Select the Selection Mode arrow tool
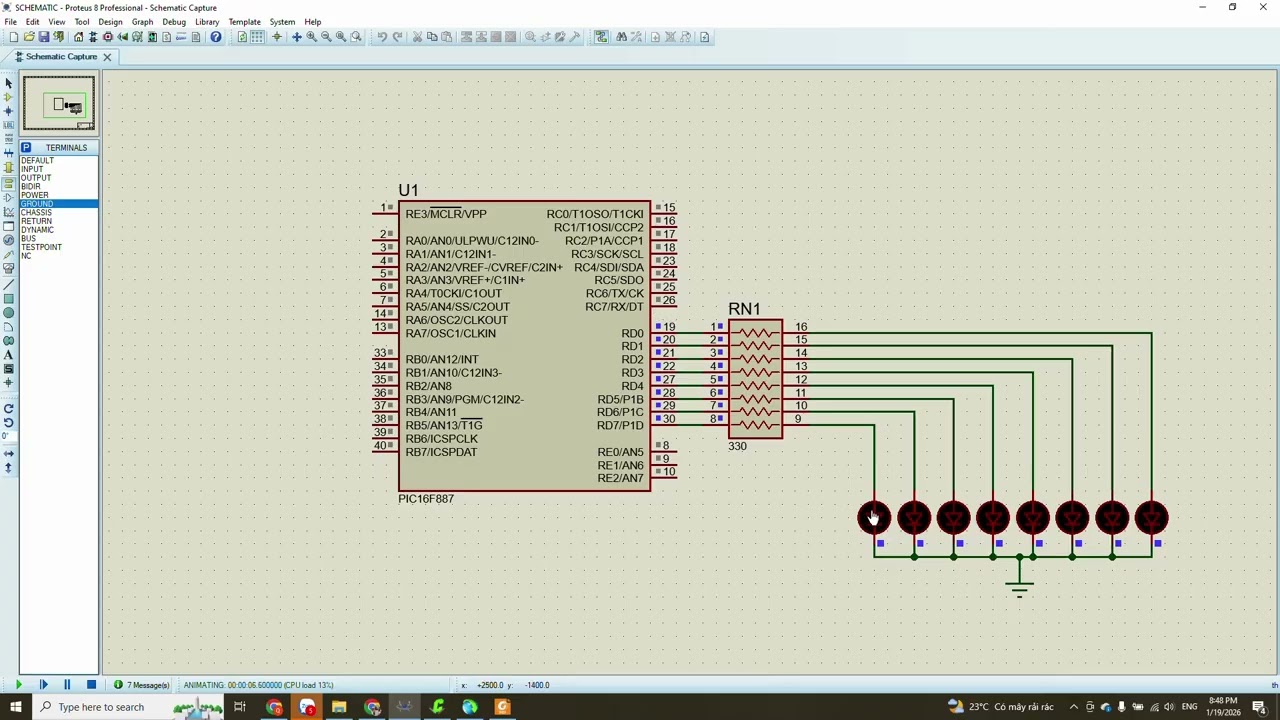The width and height of the screenshot is (1280, 720). [x=9, y=83]
